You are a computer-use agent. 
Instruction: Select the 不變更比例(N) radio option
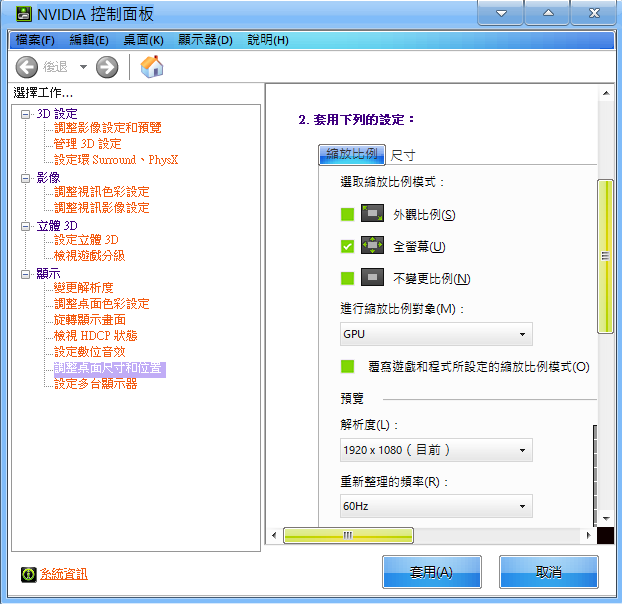click(347, 278)
